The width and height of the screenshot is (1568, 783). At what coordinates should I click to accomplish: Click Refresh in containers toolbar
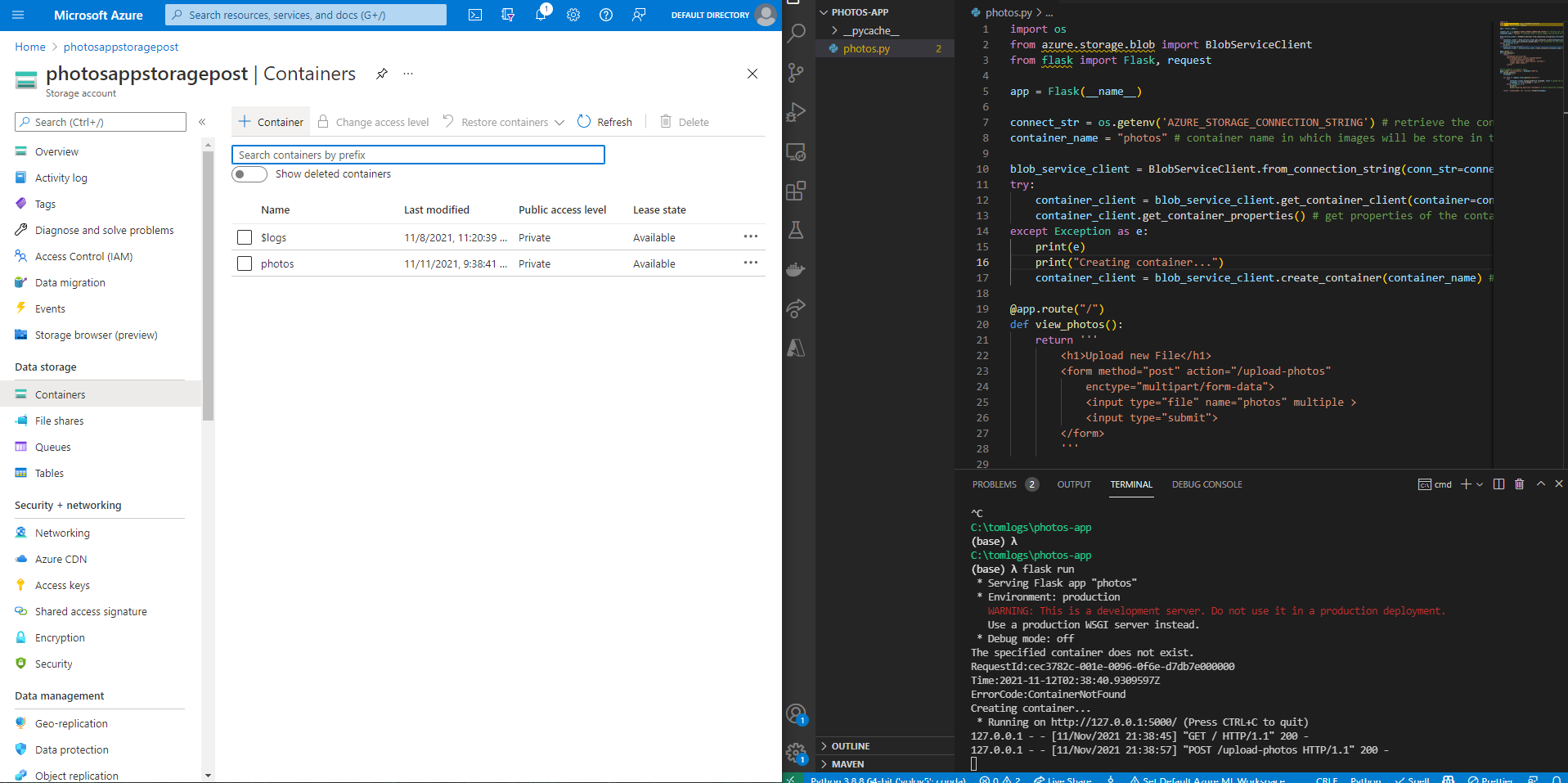604,122
